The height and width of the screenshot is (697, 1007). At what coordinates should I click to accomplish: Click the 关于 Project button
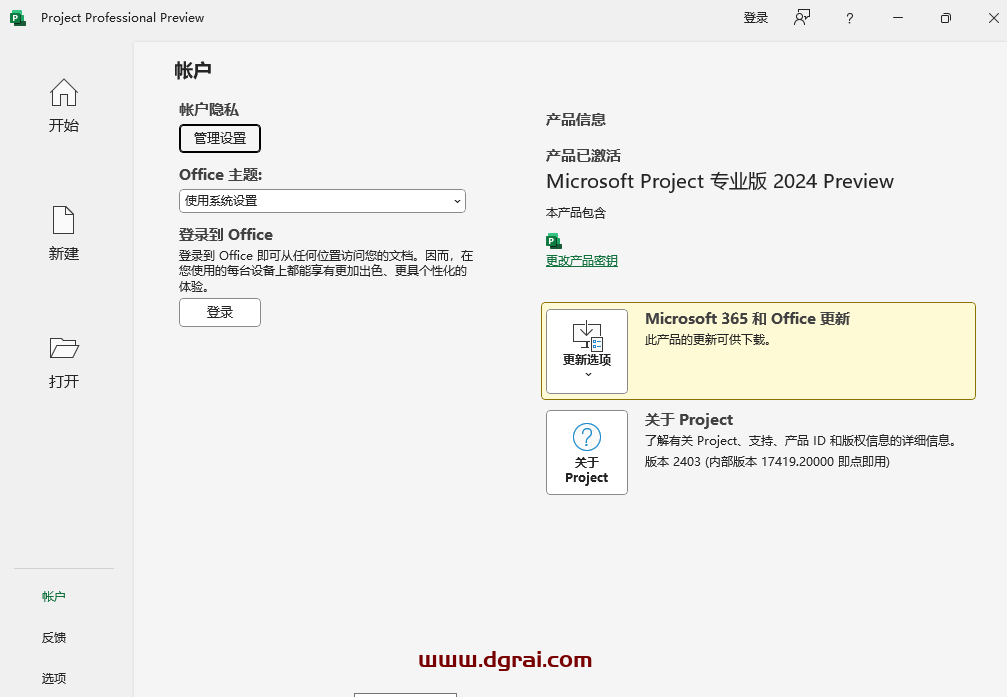(x=587, y=452)
